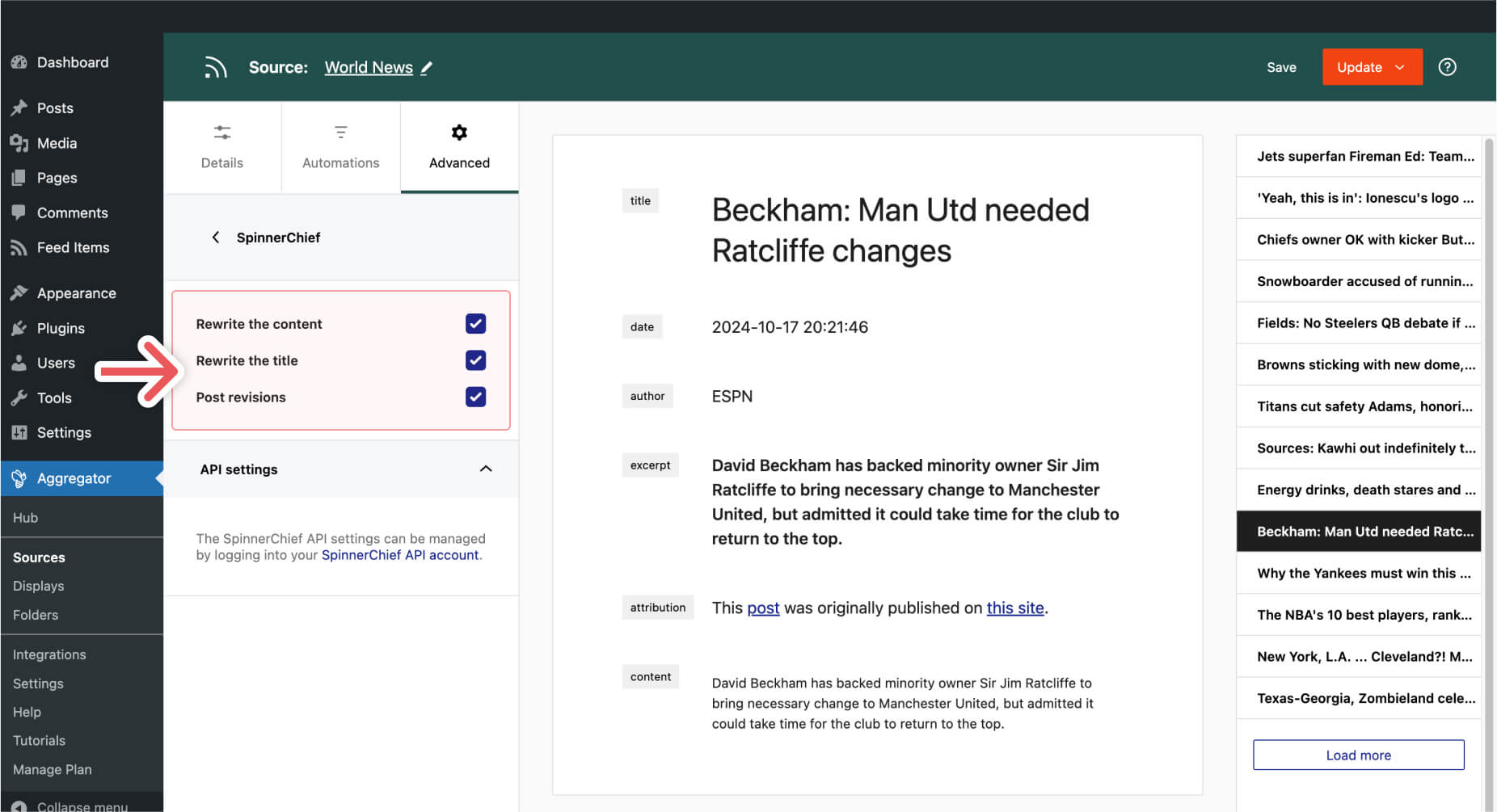Disable the Post revisions checkbox
Image resolution: width=1497 pixels, height=812 pixels.
pyautogui.click(x=475, y=397)
